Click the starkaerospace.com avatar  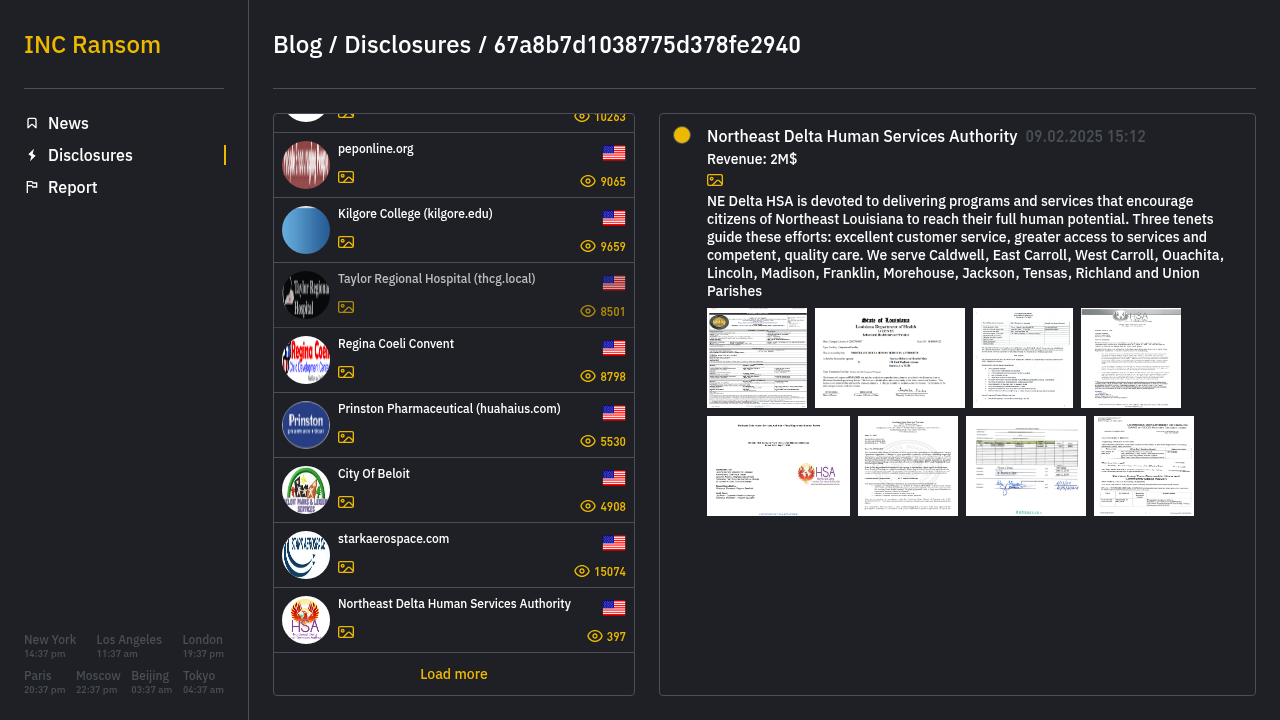click(306, 555)
